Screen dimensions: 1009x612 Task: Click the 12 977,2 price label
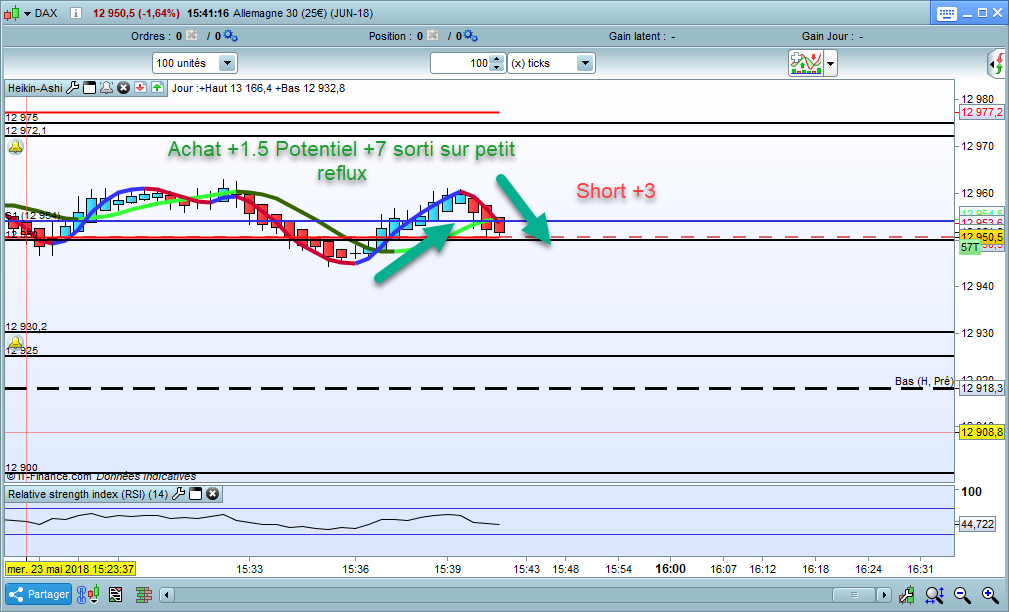[x=981, y=112]
